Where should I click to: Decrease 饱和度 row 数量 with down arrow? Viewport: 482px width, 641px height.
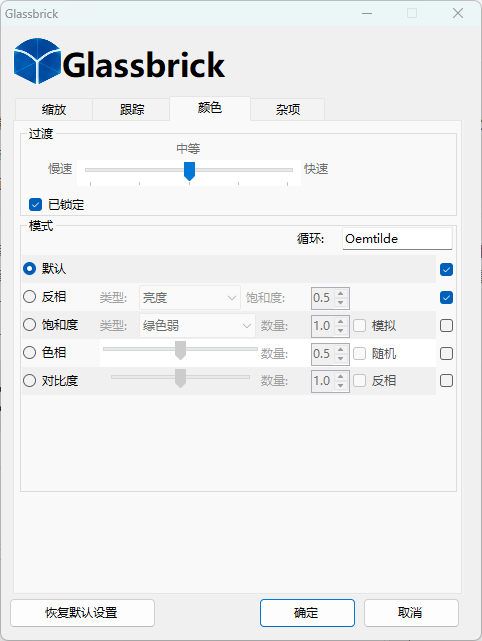coord(341,330)
